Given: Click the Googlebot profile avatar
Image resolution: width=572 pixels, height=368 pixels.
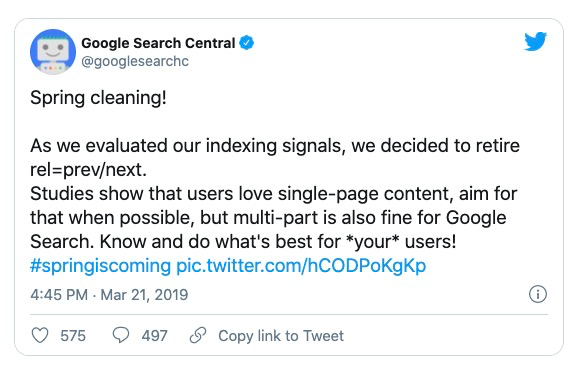Looking at the screenshot, I should coord(53,52).
